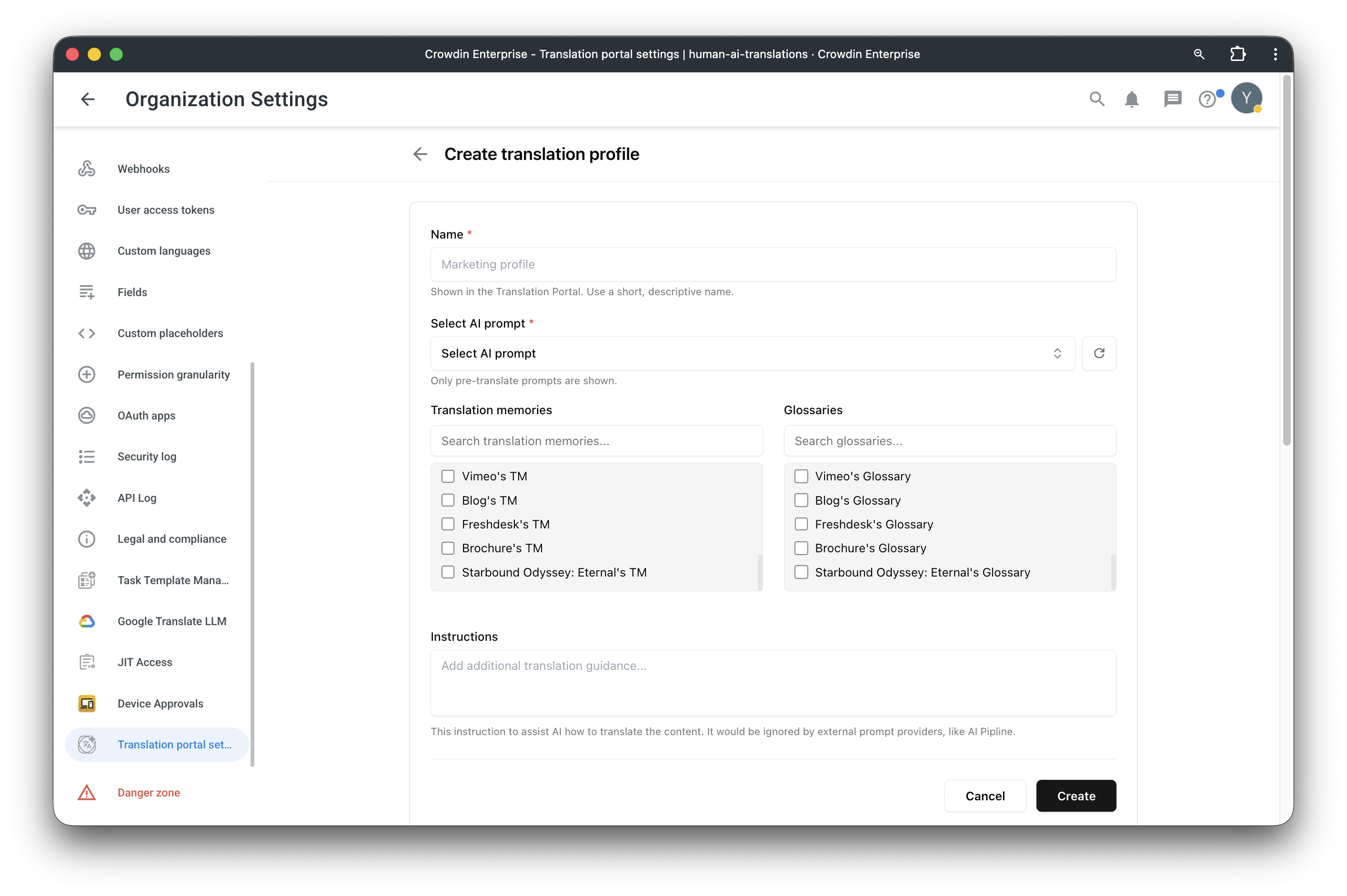This screenshot has width=1347, height=896.
Task: Focus the Name input field
Action: click(x=773, y=264)
